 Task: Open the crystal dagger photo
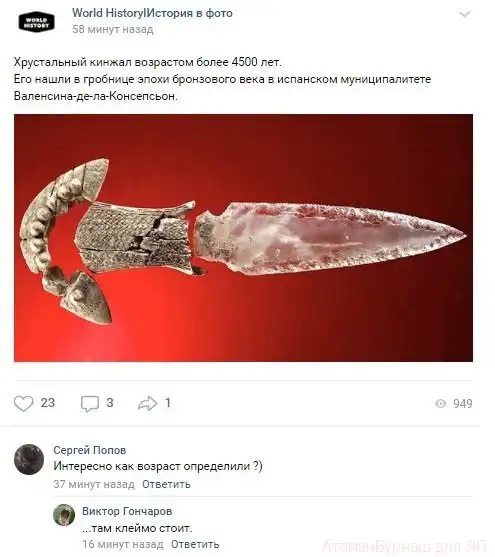pos(243,238)
